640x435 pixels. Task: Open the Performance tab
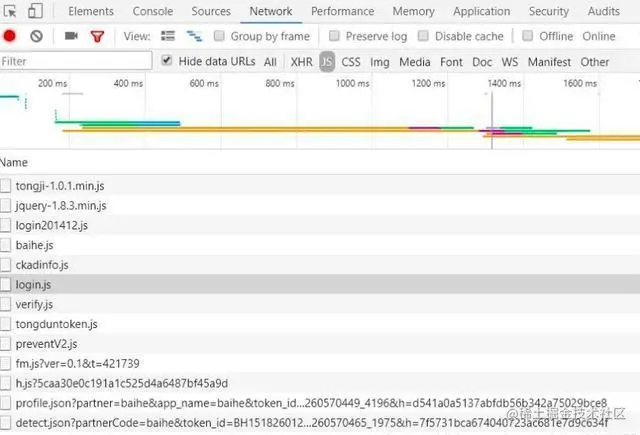(342, 11)
